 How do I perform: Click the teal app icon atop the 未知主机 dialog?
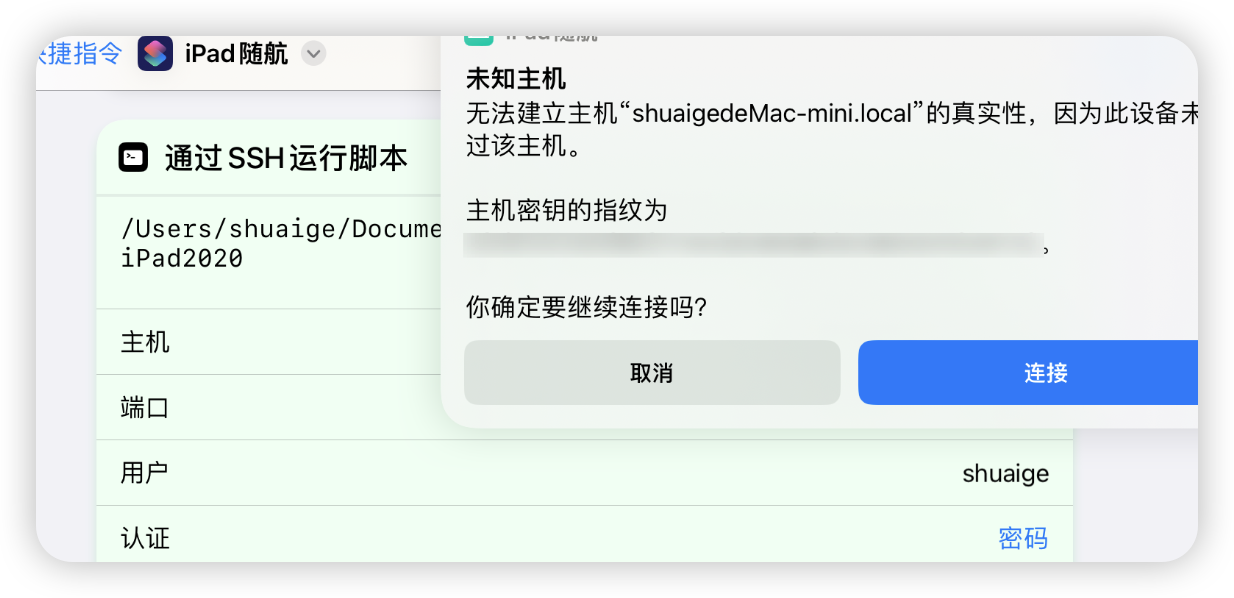pyautogui.click(x=478, y=36)
